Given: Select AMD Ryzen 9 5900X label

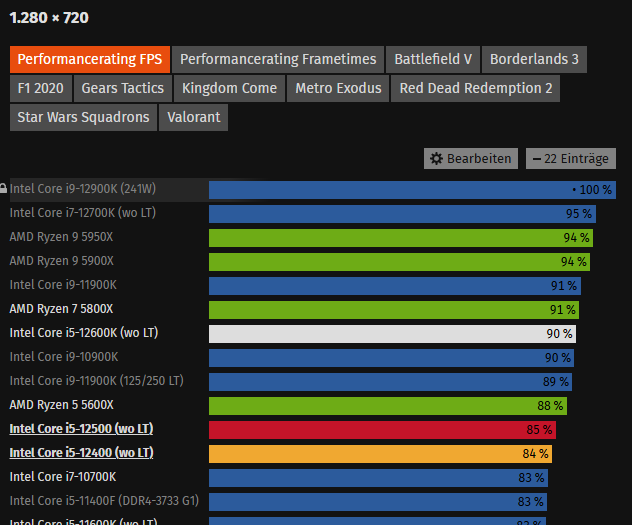Looking at the screenshot, I should (62, 261).
